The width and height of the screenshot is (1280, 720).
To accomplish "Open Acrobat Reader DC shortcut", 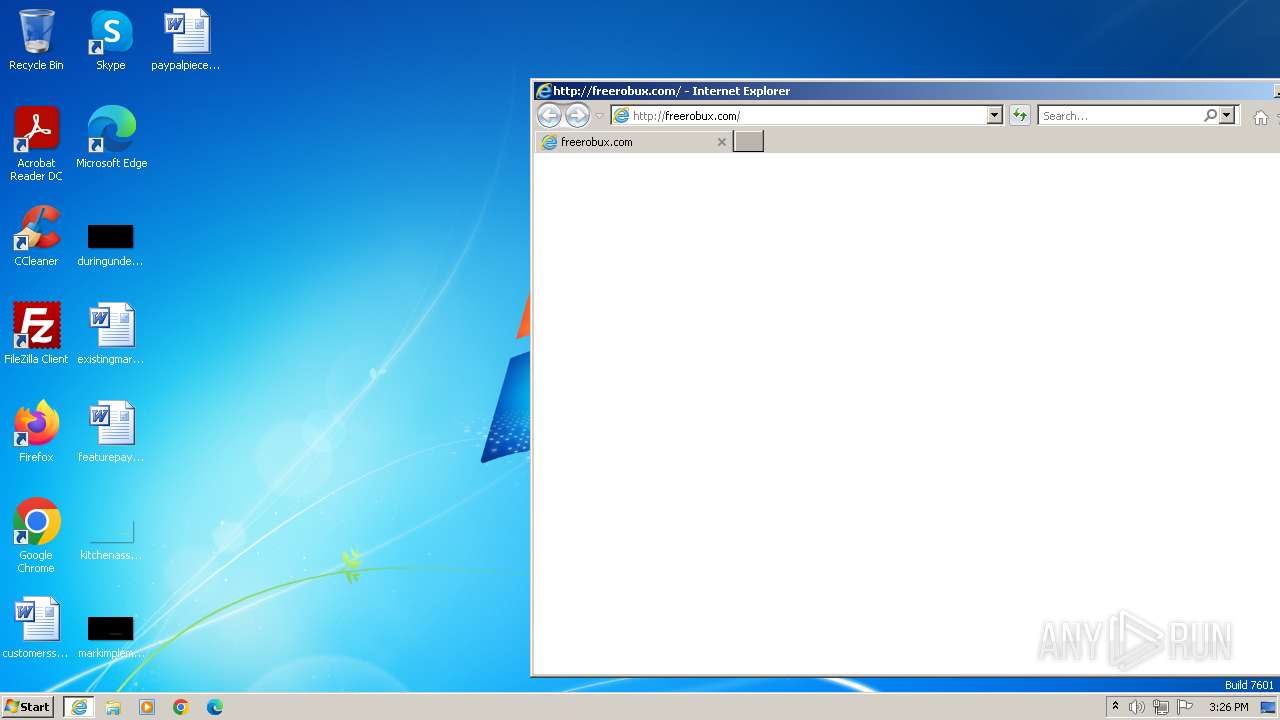I will click(x=36, y=144).
